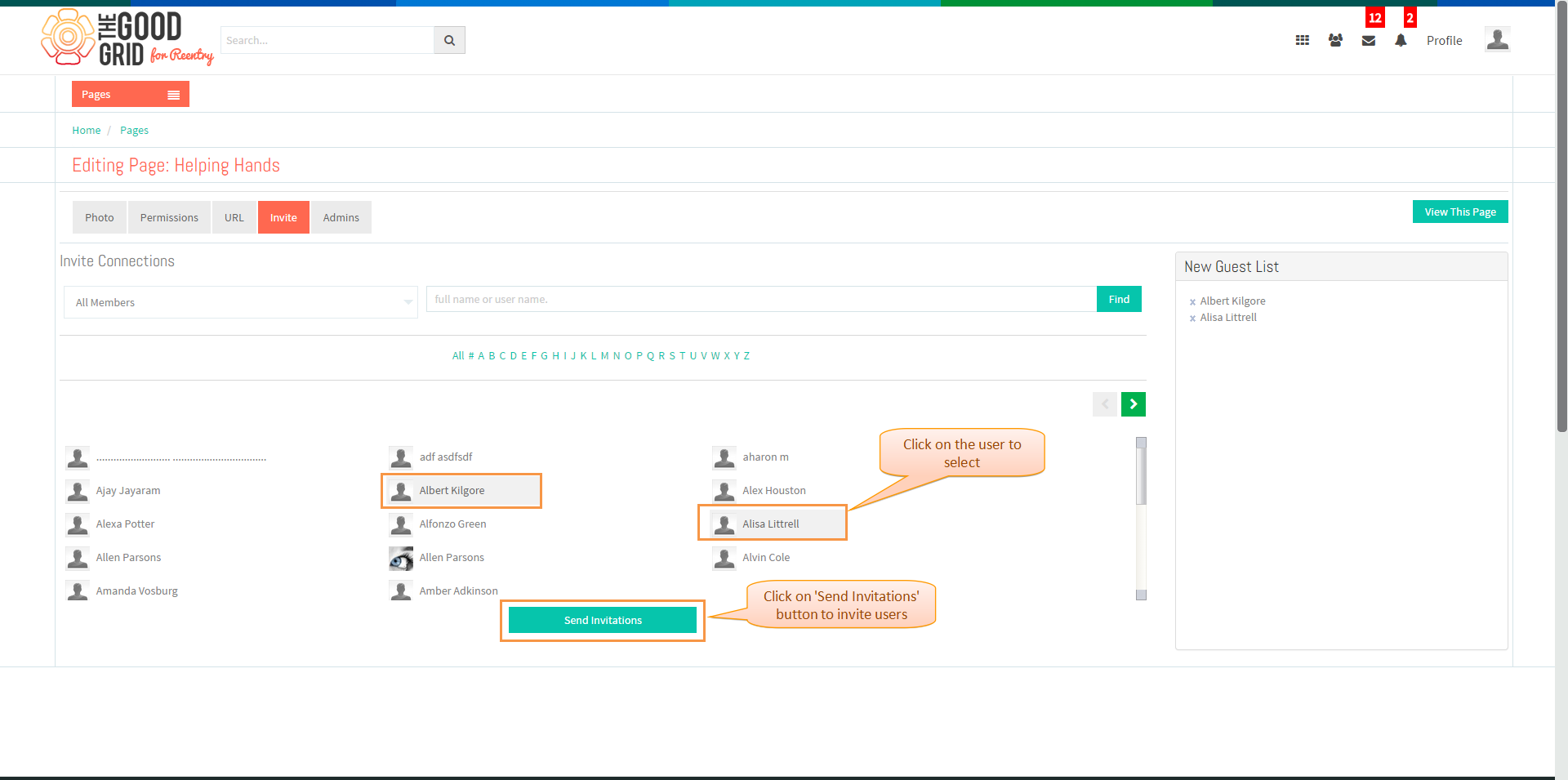Expand the All Members dropdown
1568x780 pixels.
pyautogui.click(x=241, y=302)
